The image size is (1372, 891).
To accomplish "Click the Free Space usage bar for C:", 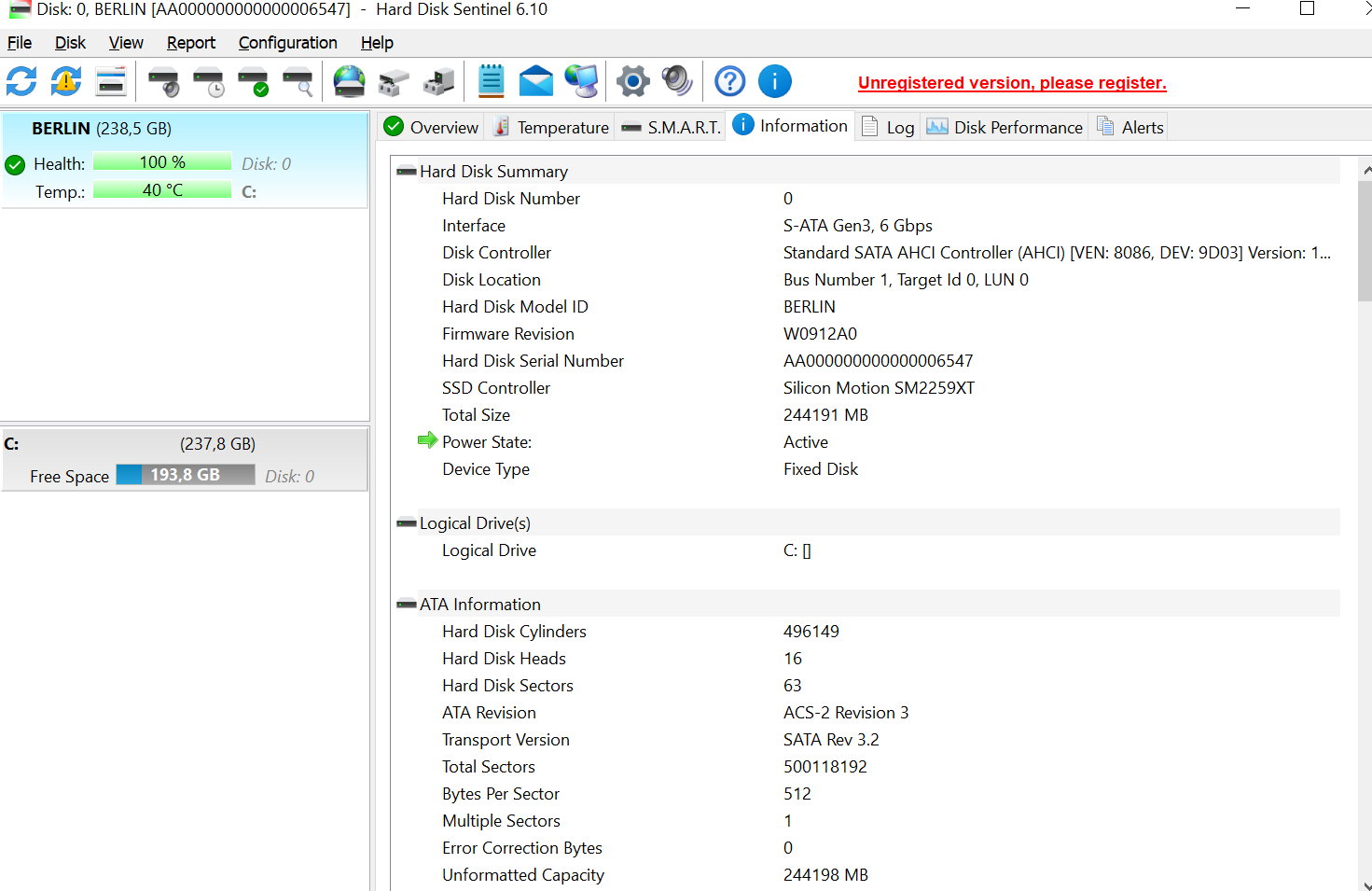I will coord(185,475).
